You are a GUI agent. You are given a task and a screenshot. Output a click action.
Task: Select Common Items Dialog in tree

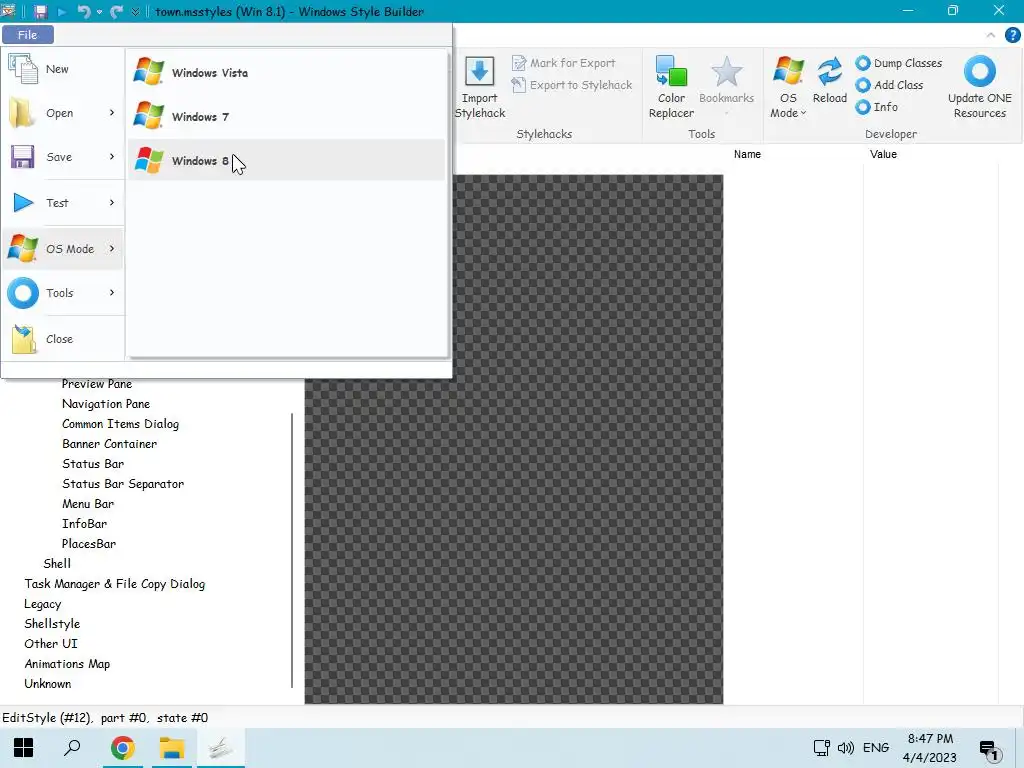(120, 424)
